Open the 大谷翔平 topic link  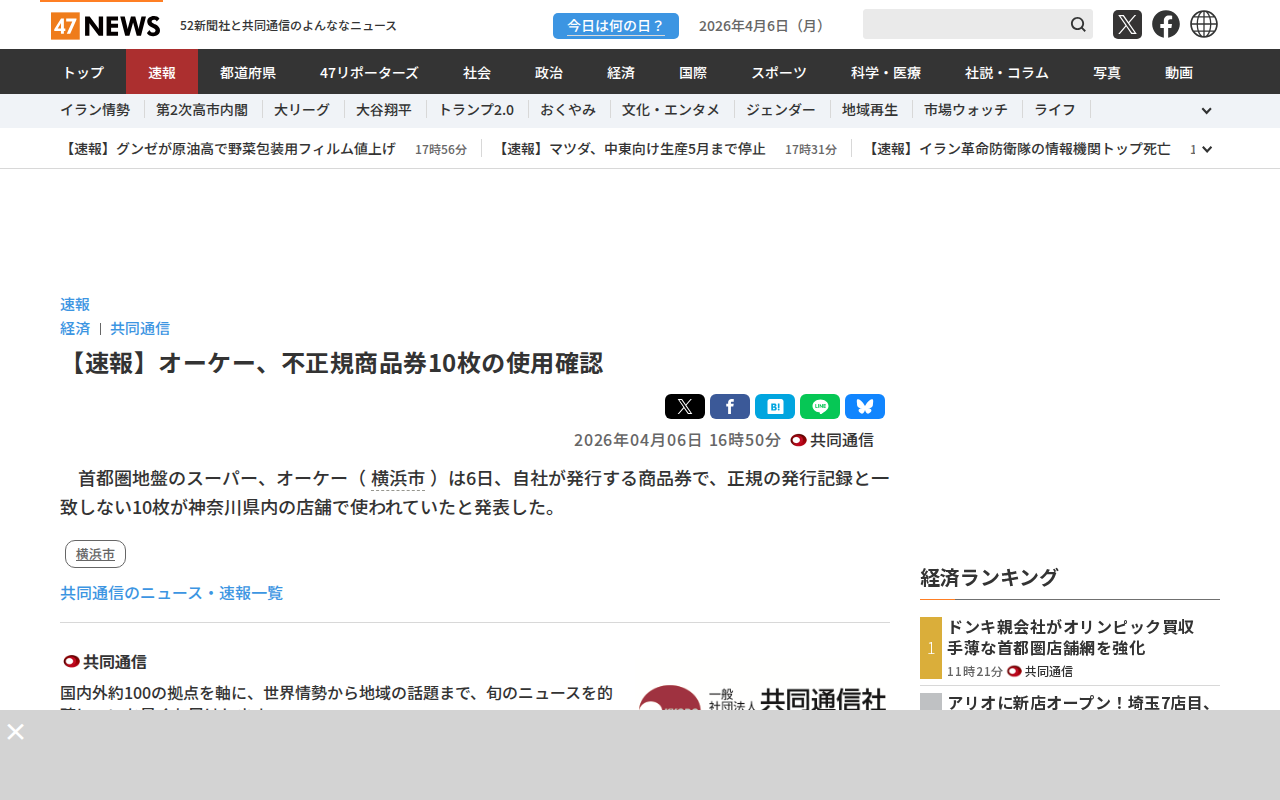(384, 110)
